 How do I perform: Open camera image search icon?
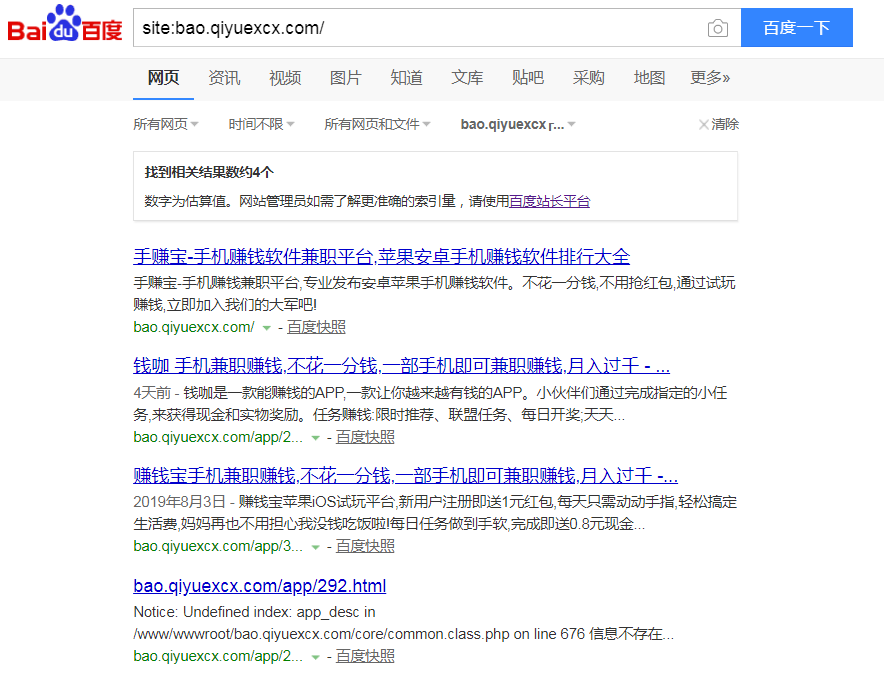(x=717, y=28)
